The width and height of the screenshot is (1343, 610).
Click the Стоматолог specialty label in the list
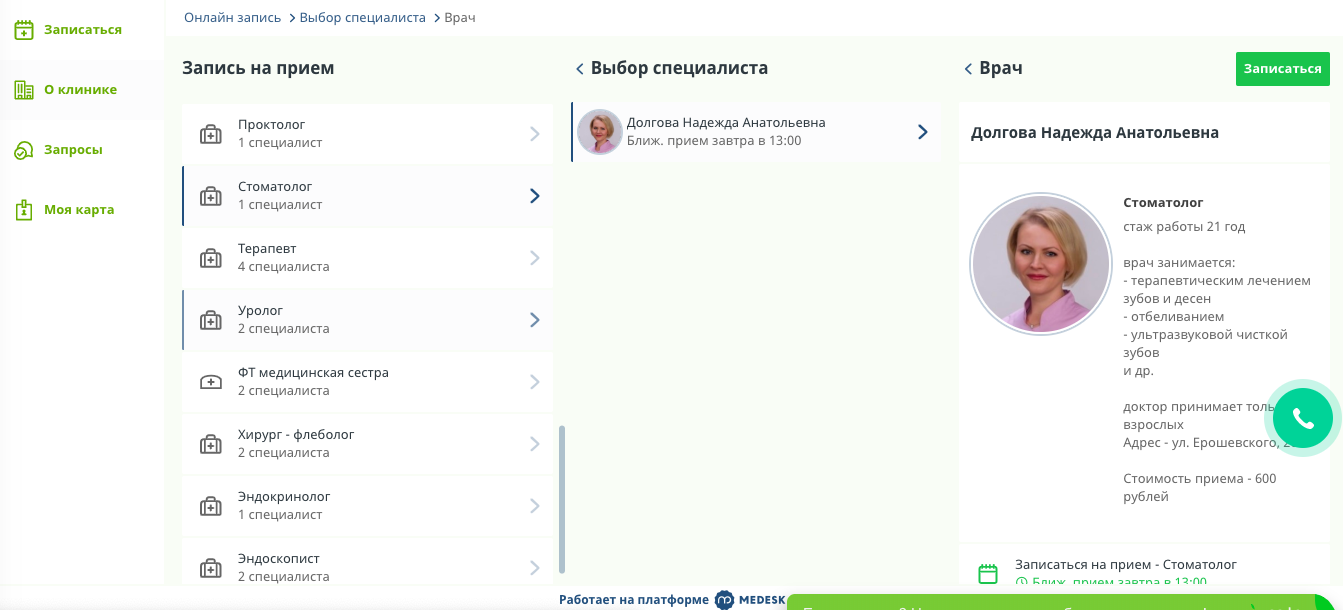(275, 187)
